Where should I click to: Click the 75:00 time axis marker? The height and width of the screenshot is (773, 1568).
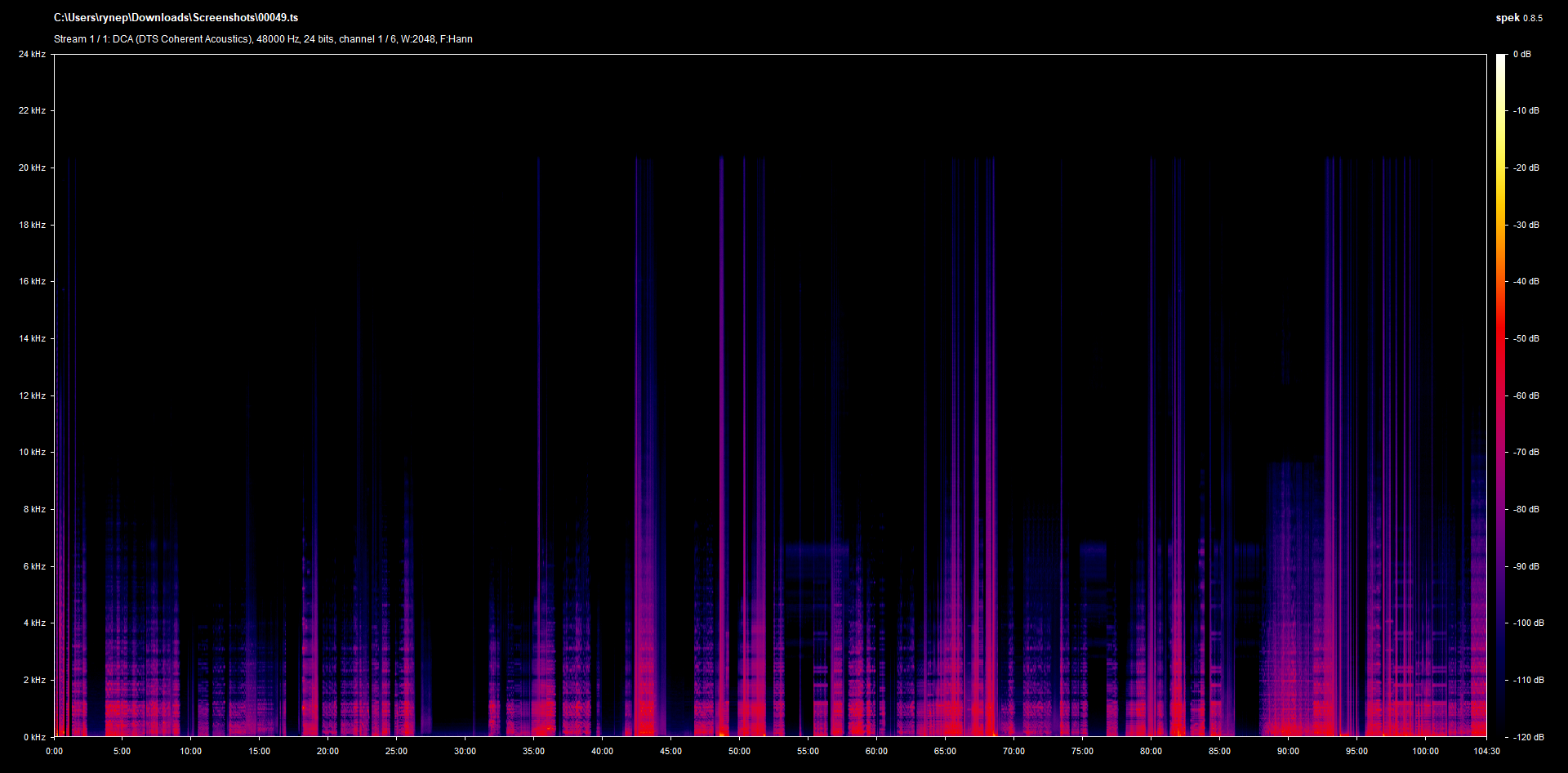point(1082,751)
